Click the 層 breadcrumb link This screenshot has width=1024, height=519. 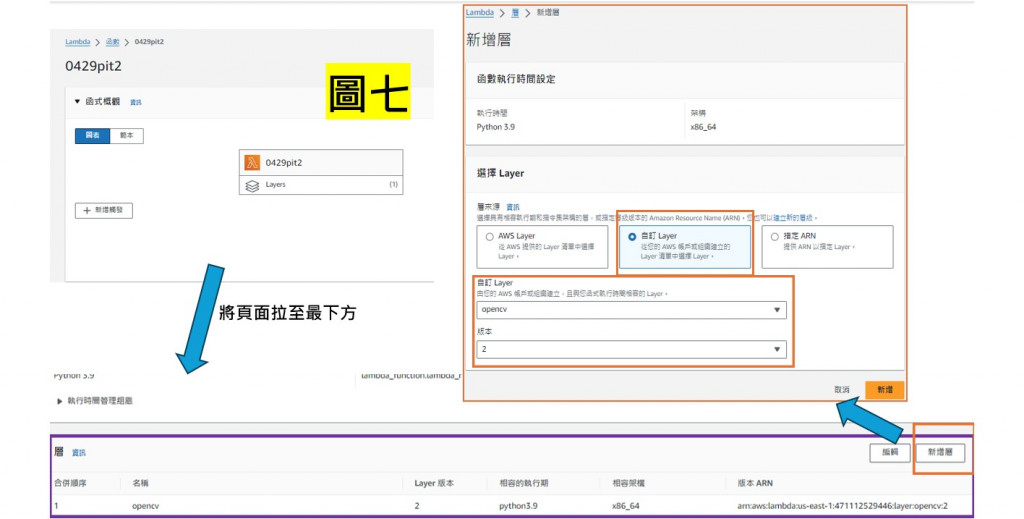click(515, 12)
